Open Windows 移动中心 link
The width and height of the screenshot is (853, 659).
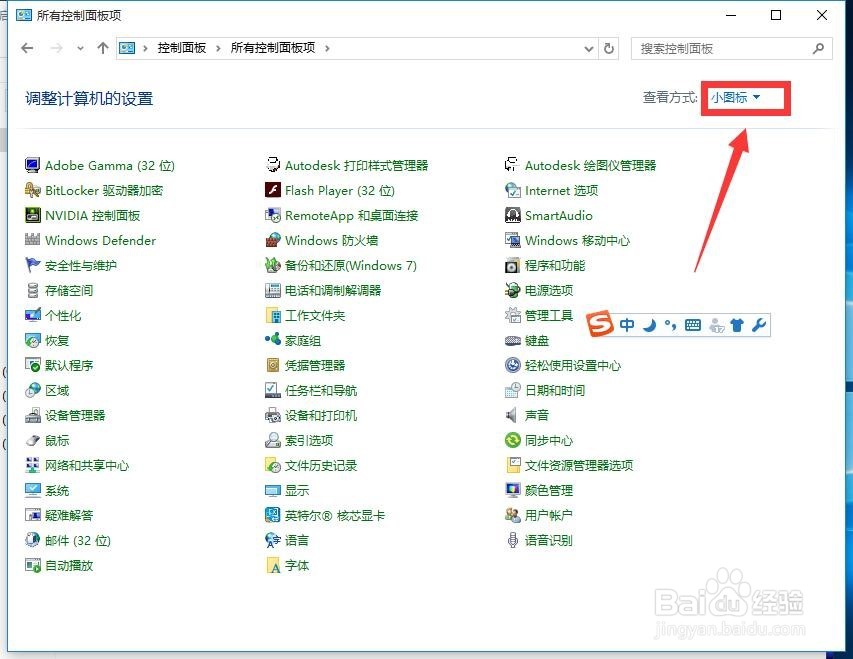point(577,240)
